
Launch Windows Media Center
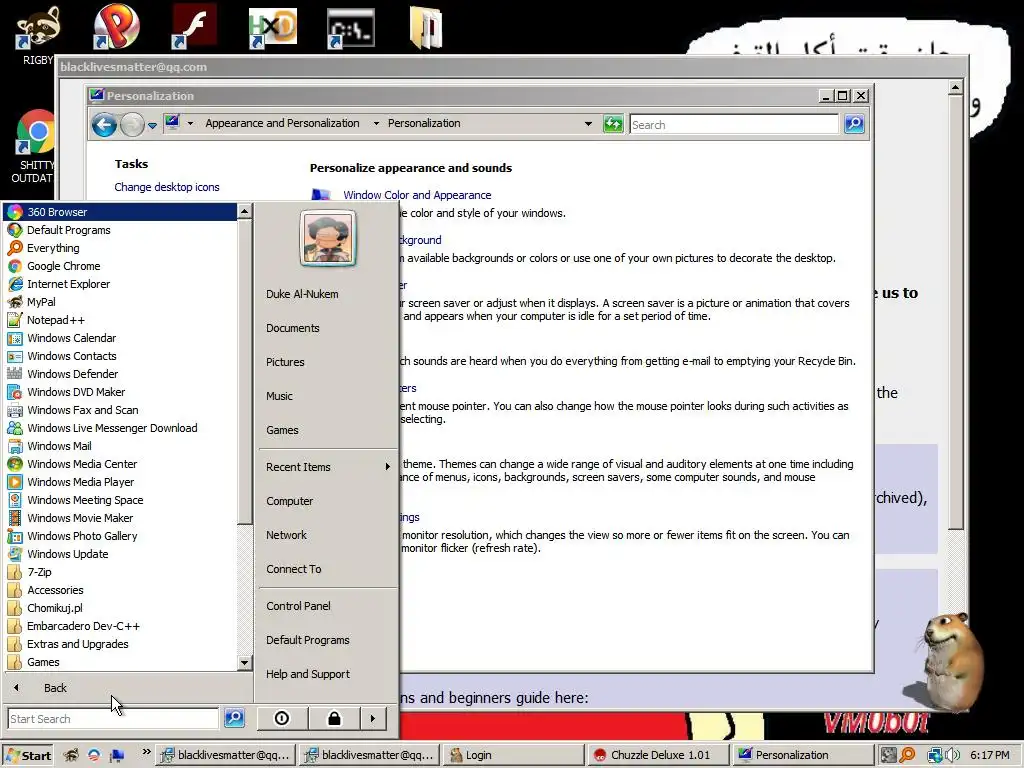(x=120, y=464)
